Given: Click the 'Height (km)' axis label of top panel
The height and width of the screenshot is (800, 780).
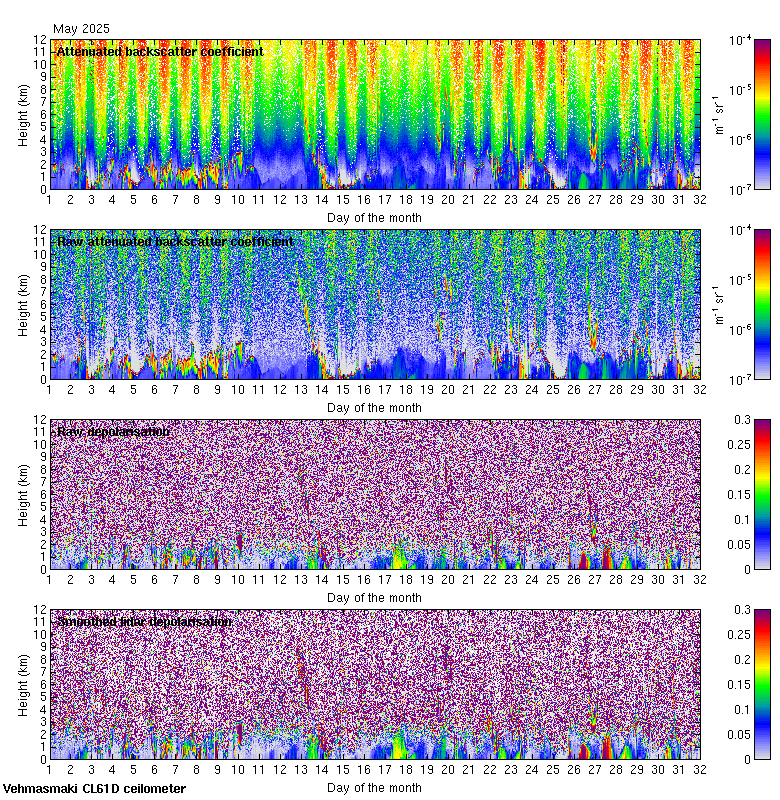Looking at the screenshot, I should point(24,114).
